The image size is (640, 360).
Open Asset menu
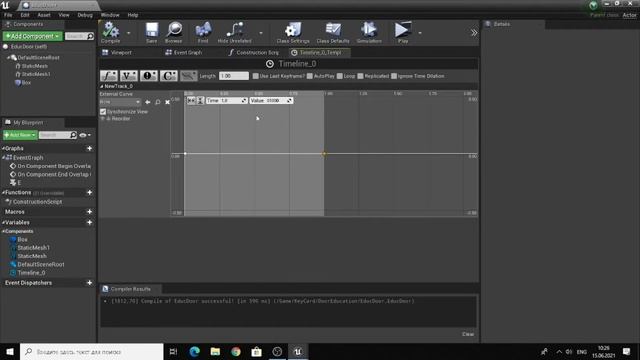pos(44,15)
